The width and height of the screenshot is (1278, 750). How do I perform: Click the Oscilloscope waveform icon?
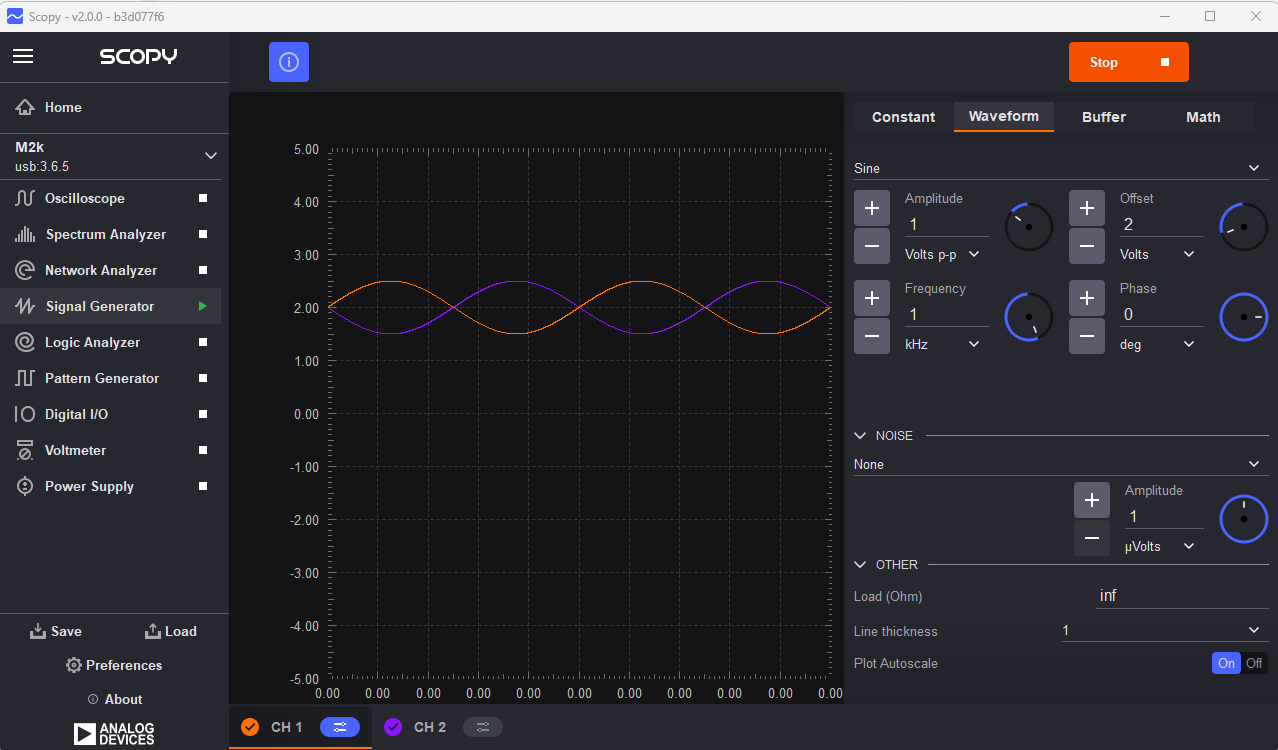pos(25,198)
